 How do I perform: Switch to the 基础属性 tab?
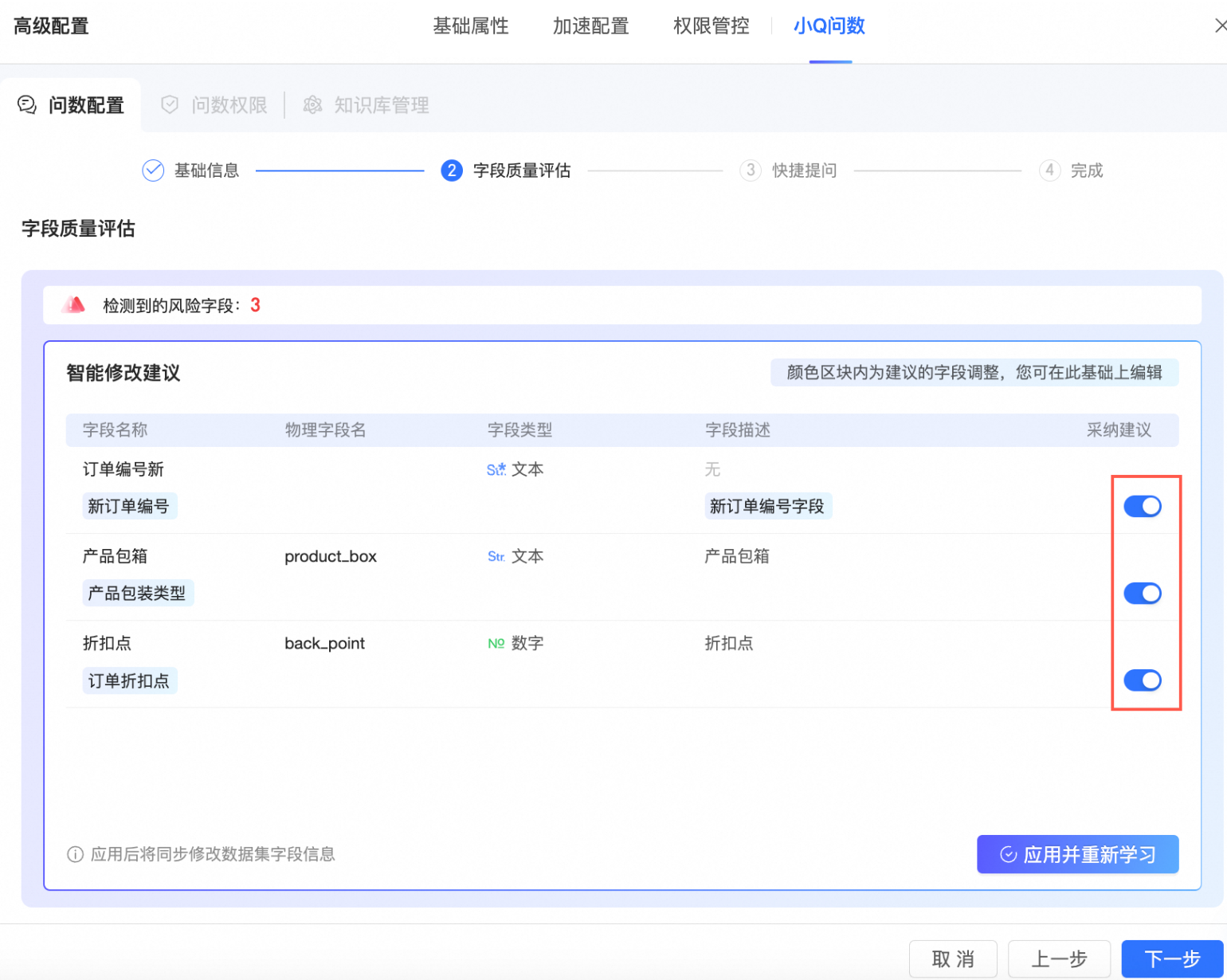point(471,26)
